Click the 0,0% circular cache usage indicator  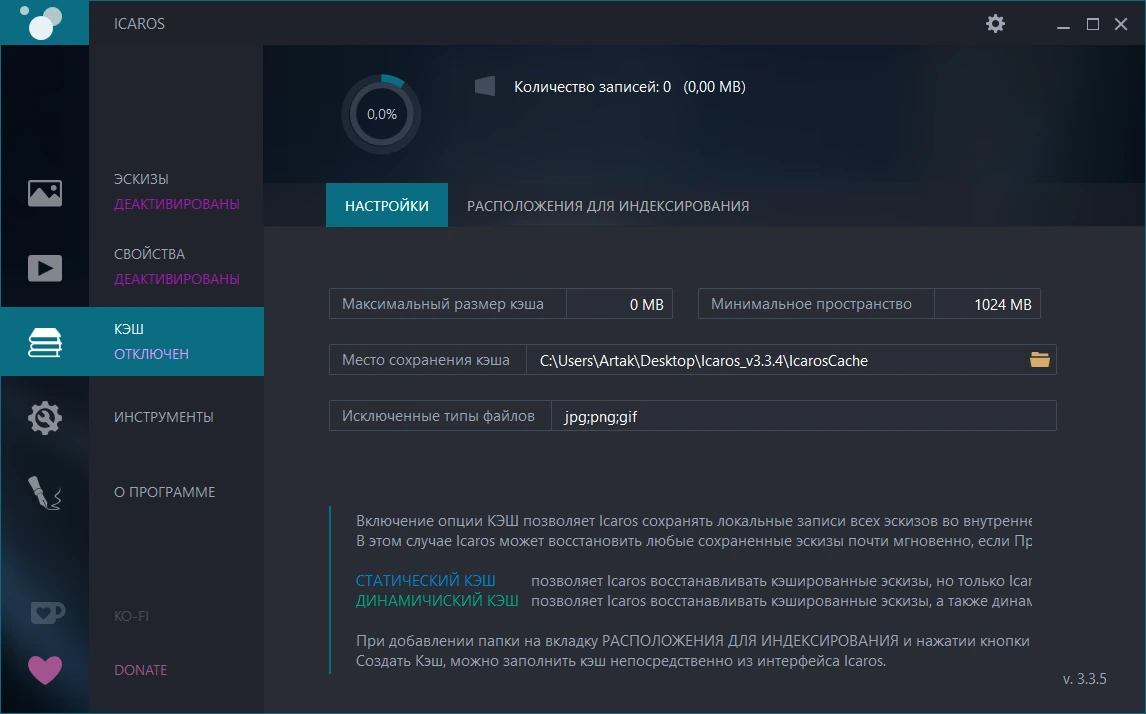pos(382,114)
